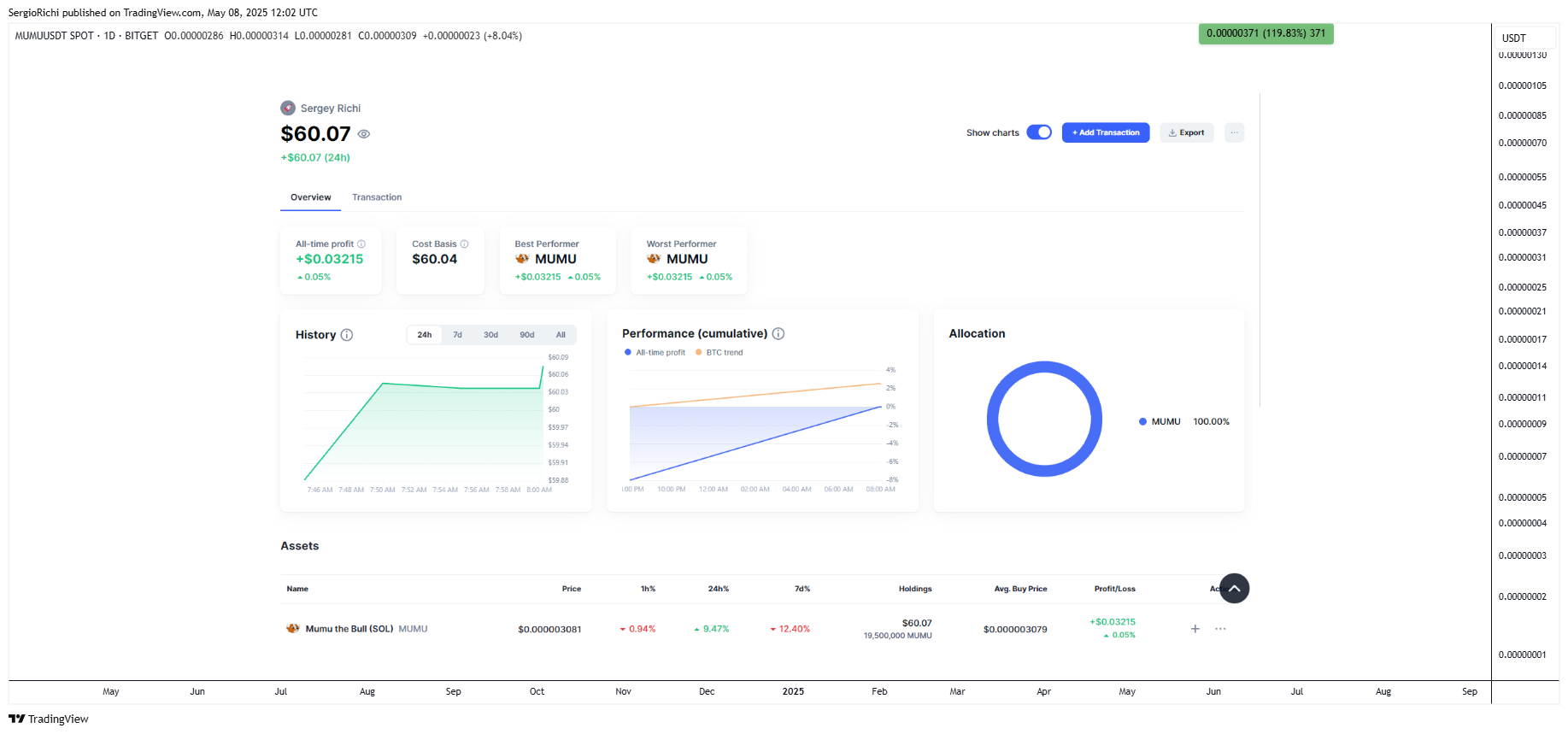Export the portfolio data
This screenshot has height=734, width=1568.
coord(1187,132)
